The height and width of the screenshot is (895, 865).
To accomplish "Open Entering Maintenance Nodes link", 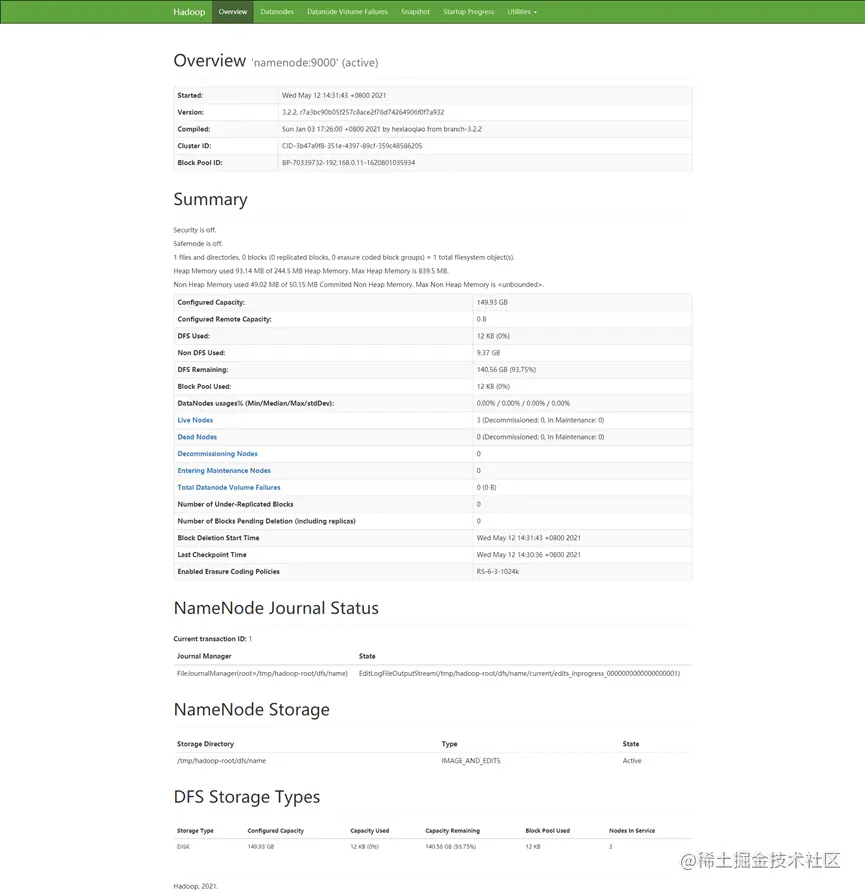I will [x=224, y=471].
